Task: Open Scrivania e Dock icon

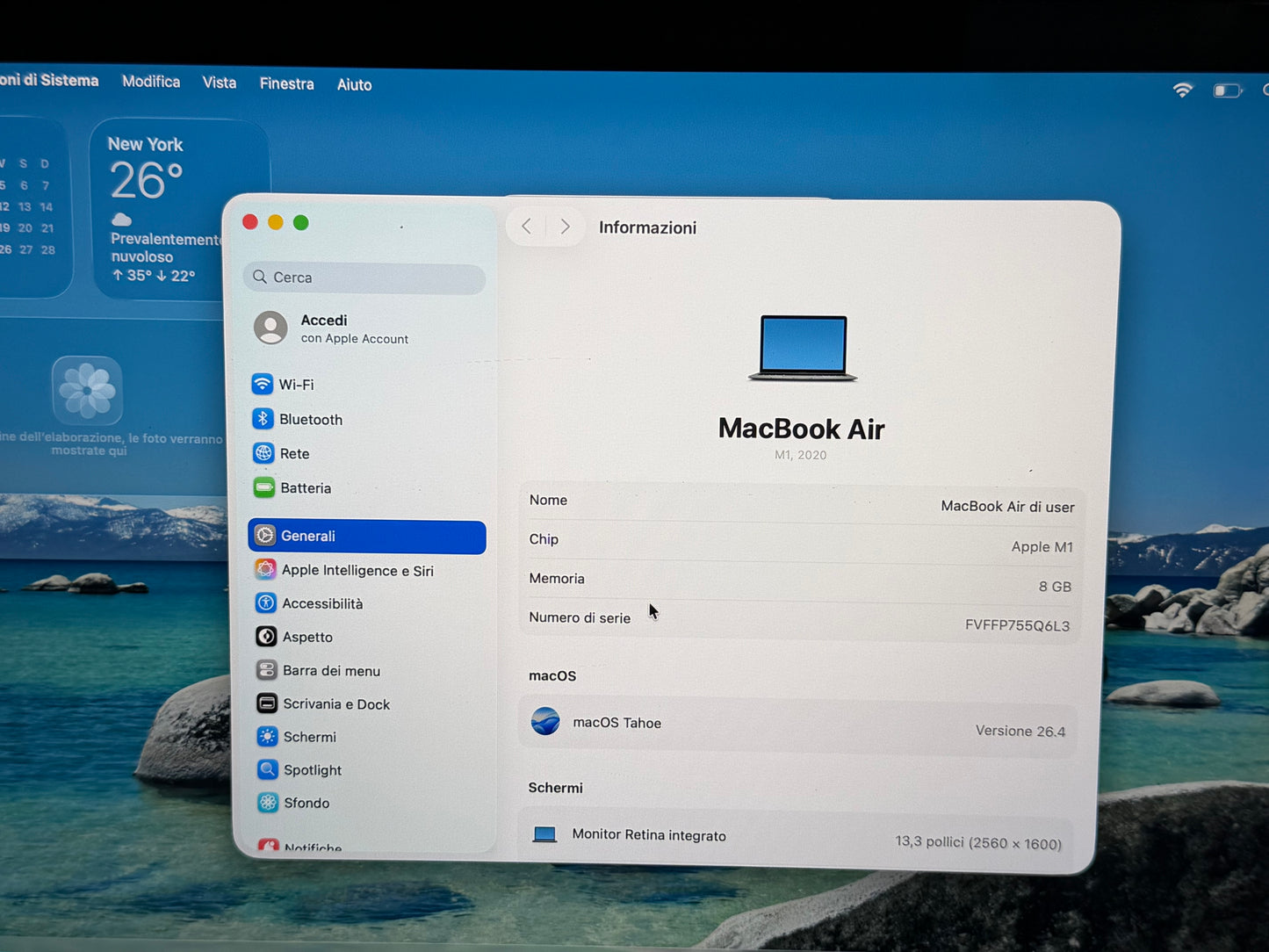Action: tap(267, 703)
